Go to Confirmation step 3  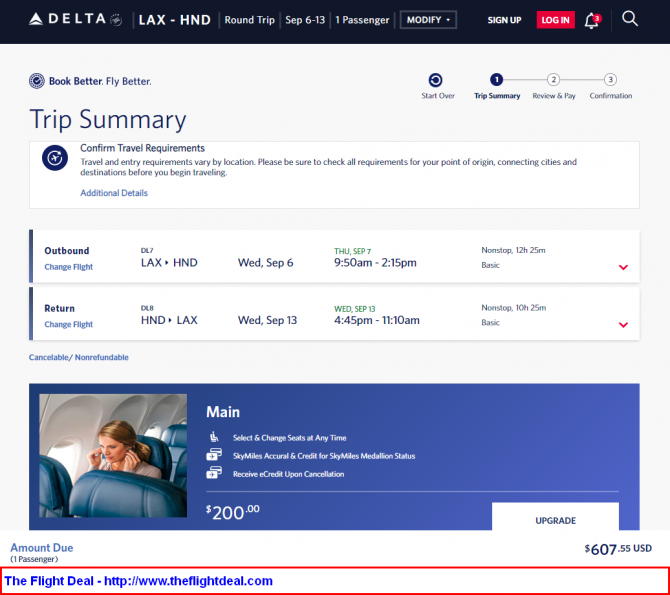(x=610, y=80)
